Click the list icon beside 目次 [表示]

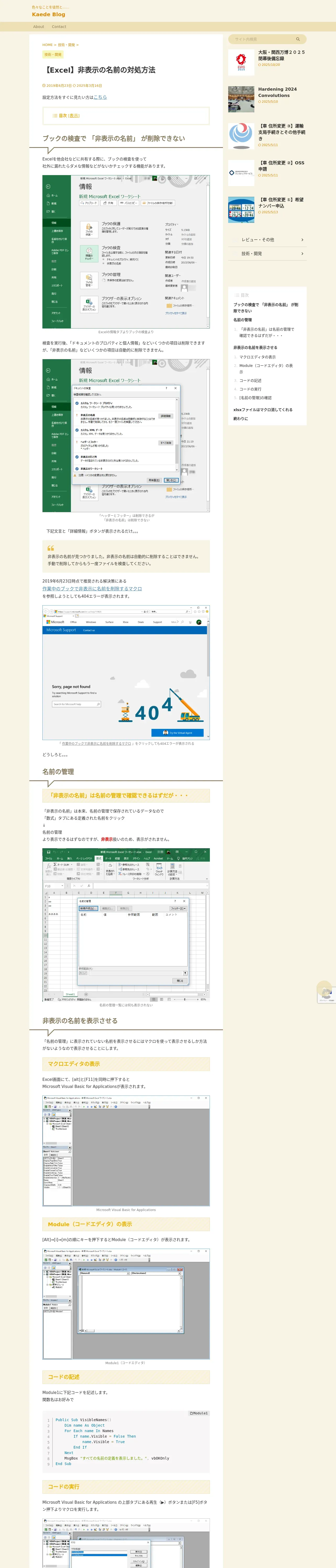[55, 116]
